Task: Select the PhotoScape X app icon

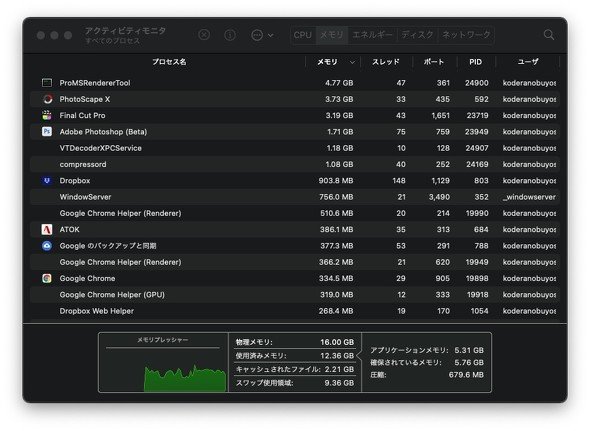Action: [x=47, y=99]
